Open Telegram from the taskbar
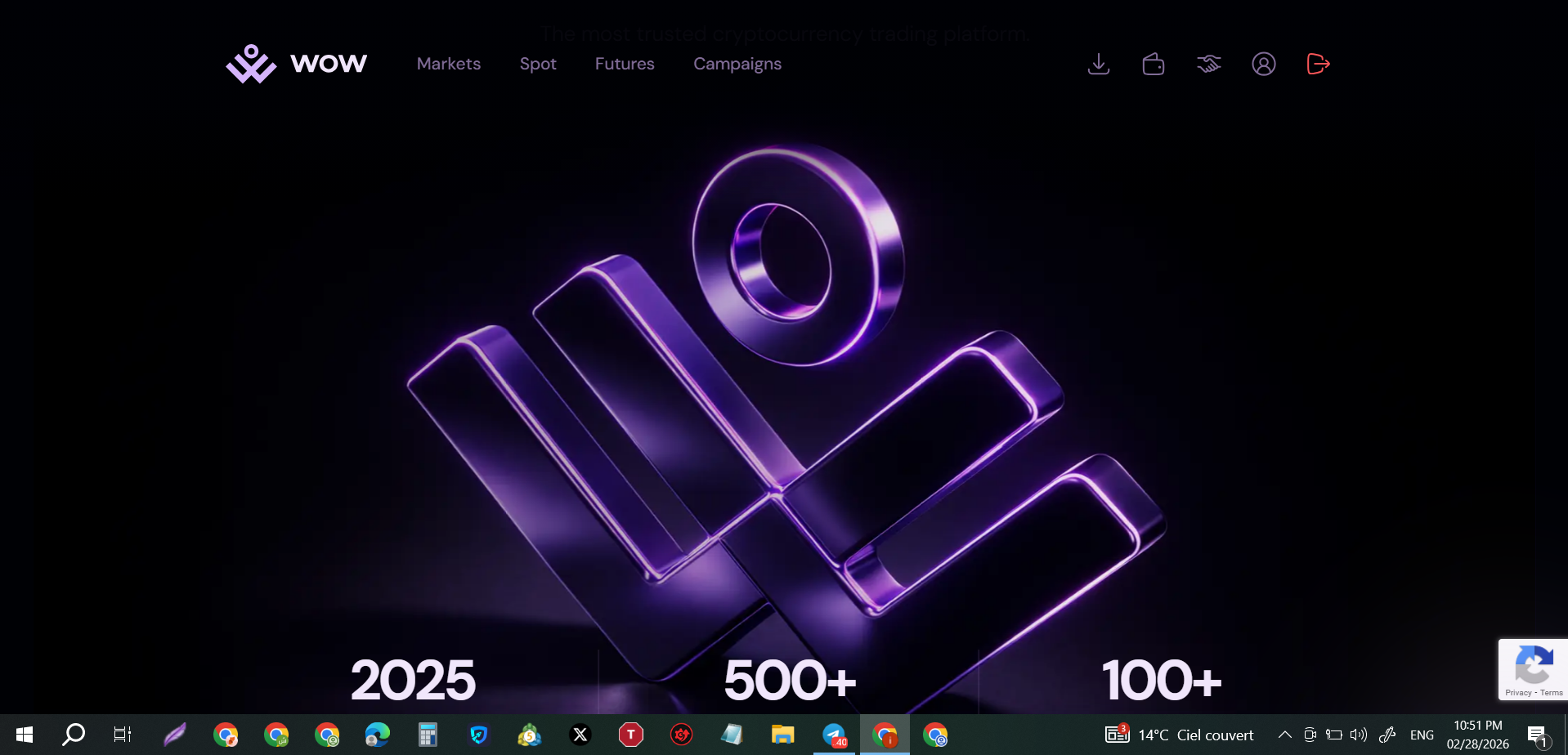This screenshot has width=1568, height=755. pyautogui.click(x=834, y=735)
